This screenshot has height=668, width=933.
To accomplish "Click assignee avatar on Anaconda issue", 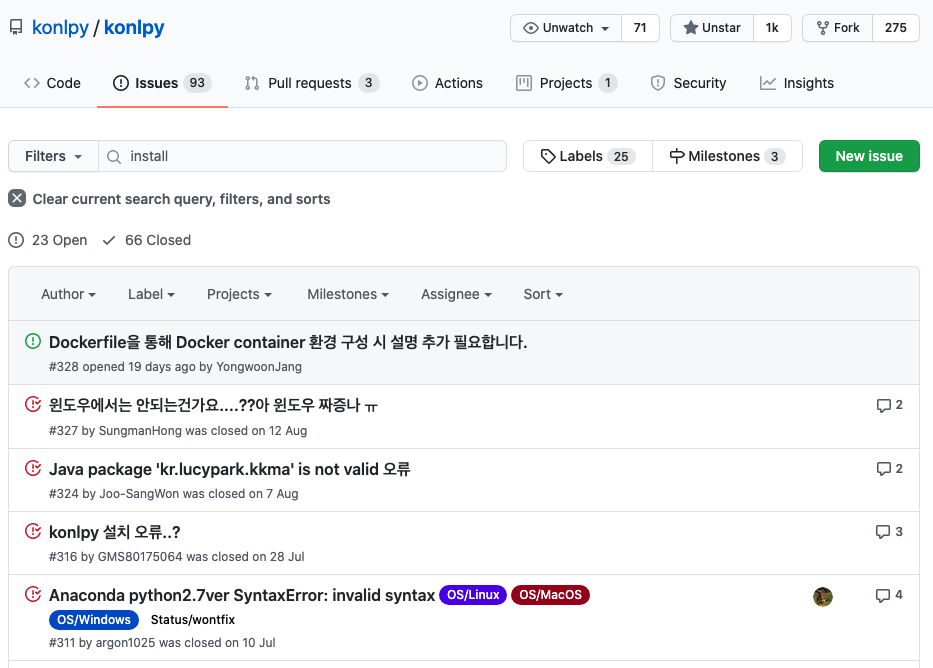I will coord(823,597).
